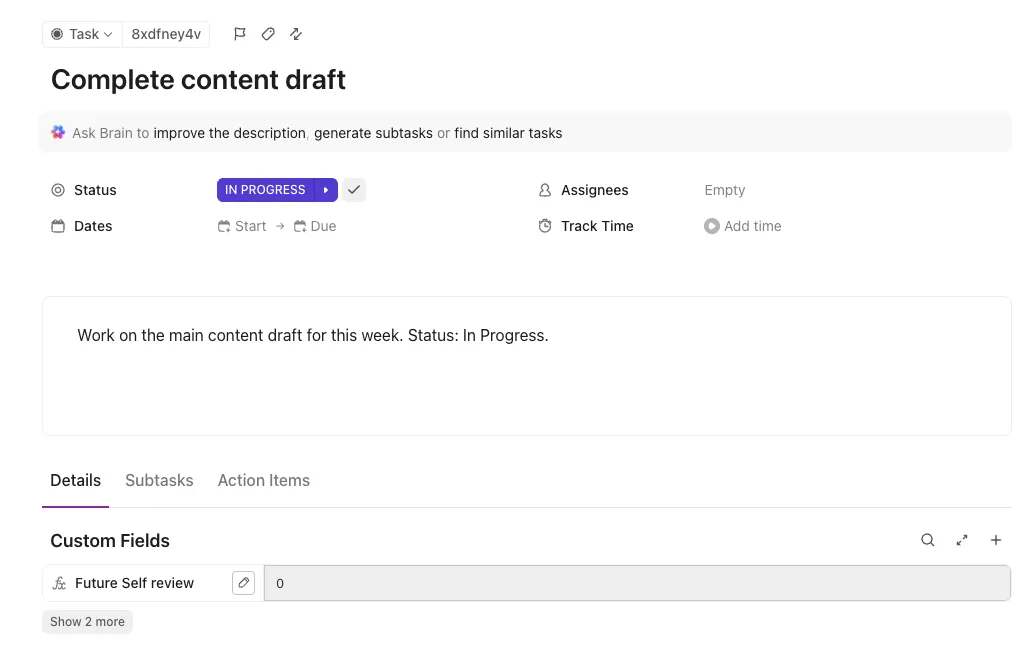Click the Brain AI sparkle icon
This screenshot has height=645, width=1027.
point(58,132)
